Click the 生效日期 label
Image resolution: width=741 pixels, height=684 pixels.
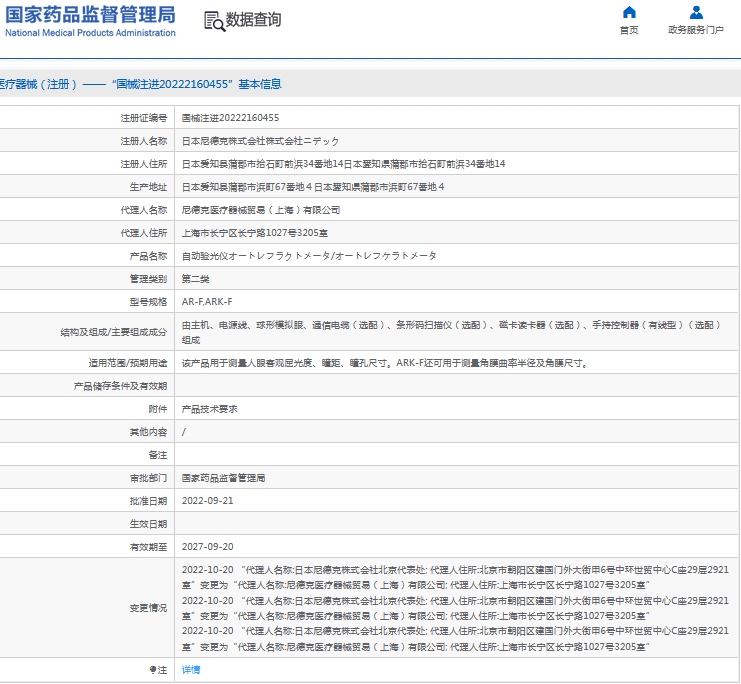click(x=148, y=524)
